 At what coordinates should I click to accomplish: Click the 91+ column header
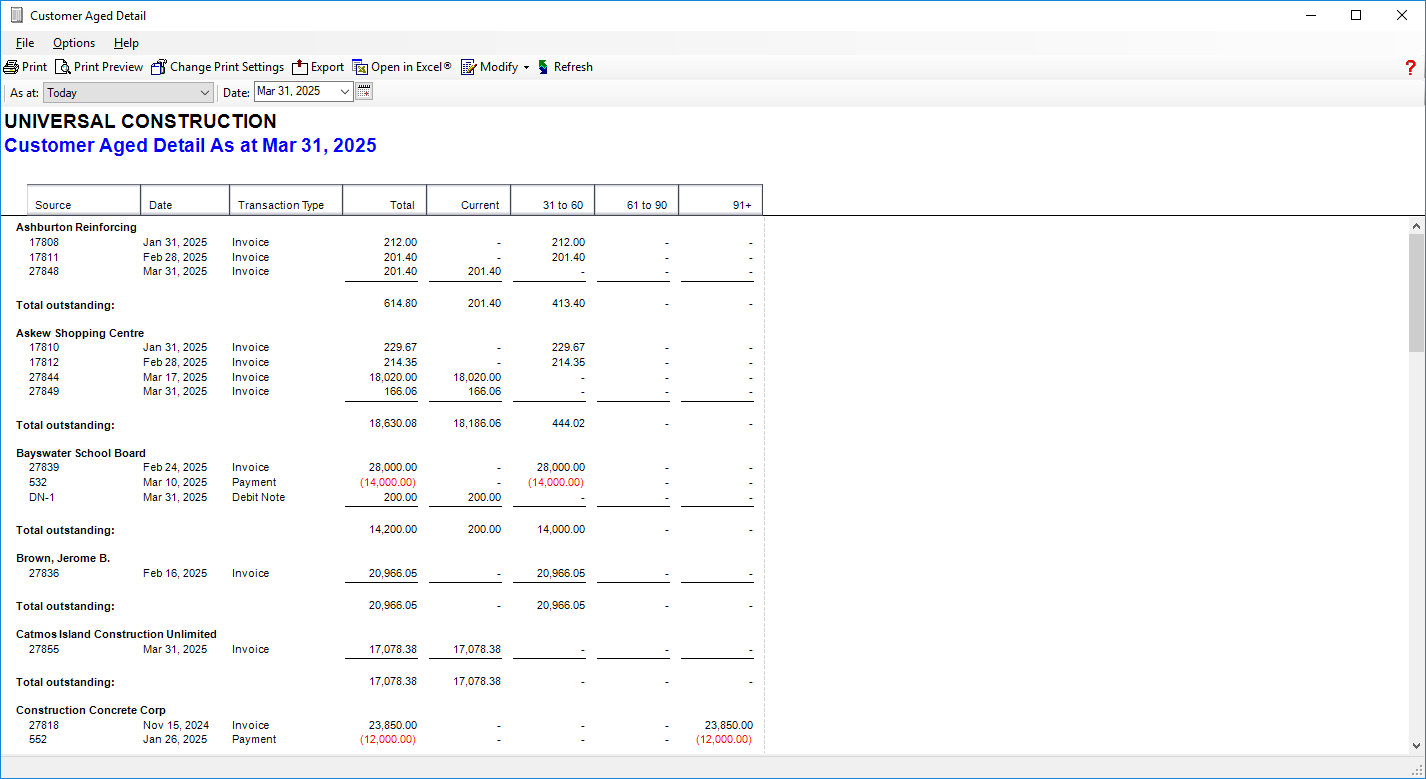721,199
